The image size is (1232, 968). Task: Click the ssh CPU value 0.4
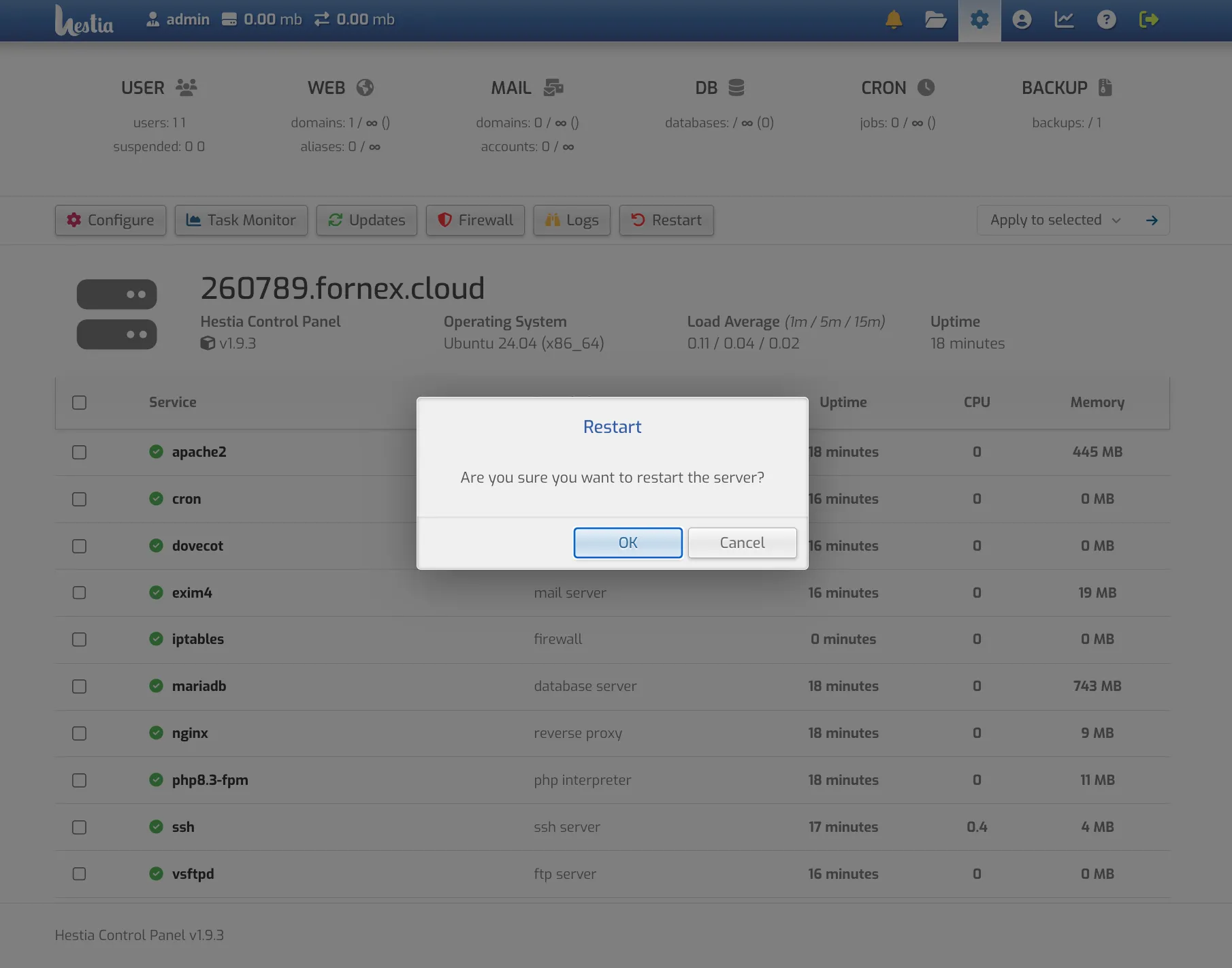point(977,826)
